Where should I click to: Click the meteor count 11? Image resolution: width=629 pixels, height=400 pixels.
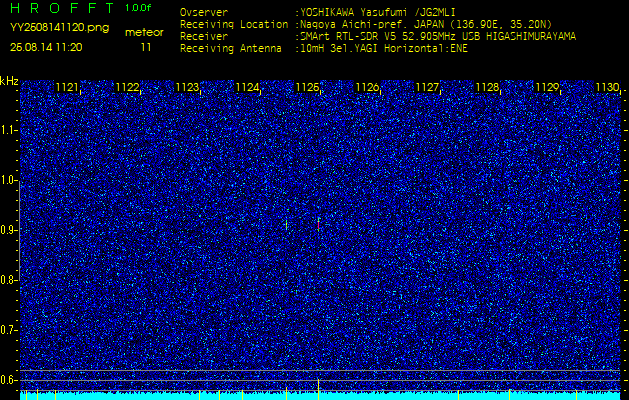146,47
